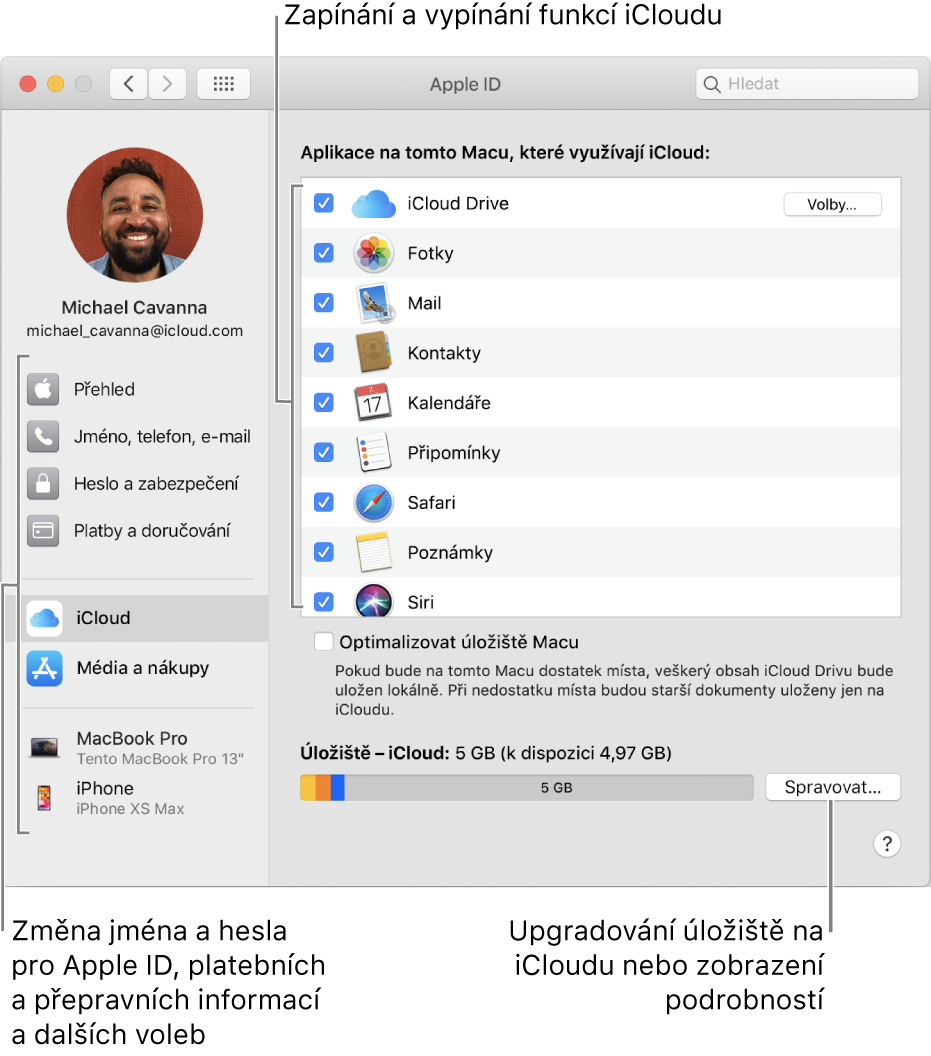Screen dimensions: 931x1056
Task: Click the iCloud sidebar cloud icon
Action: point(44,618)
